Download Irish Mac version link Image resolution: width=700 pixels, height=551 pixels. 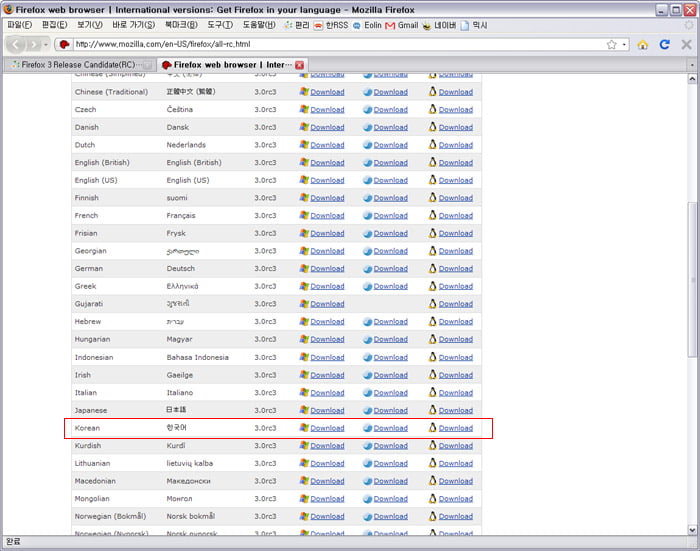click(391, 375)
